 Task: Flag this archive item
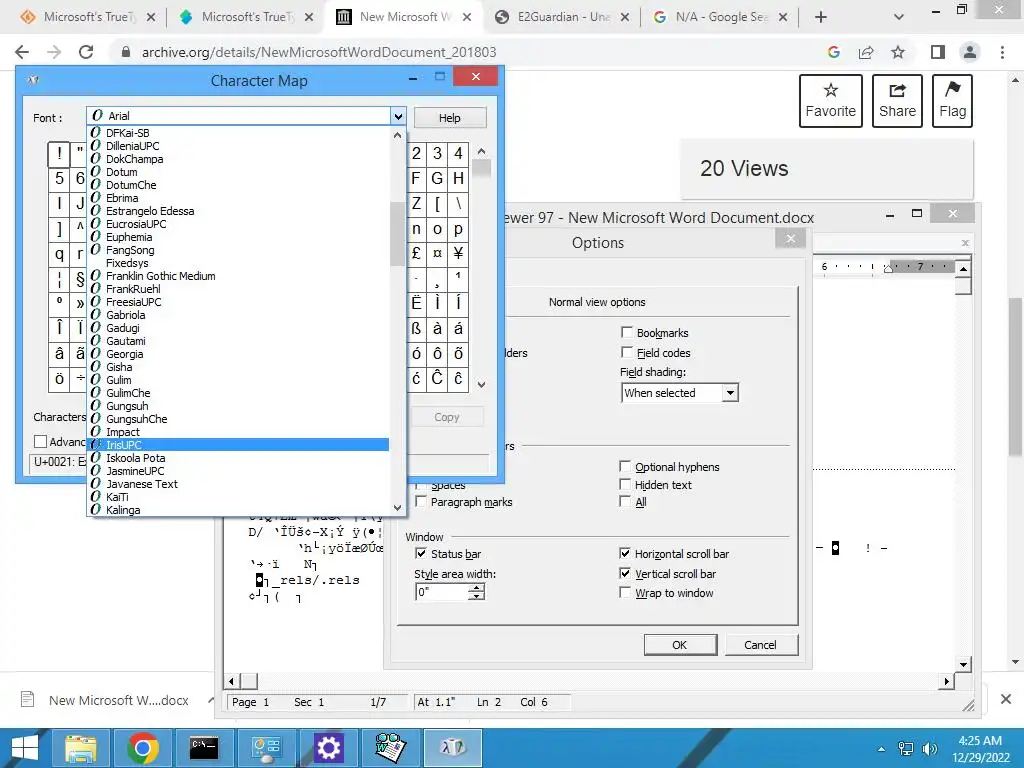tap(953, 101)
